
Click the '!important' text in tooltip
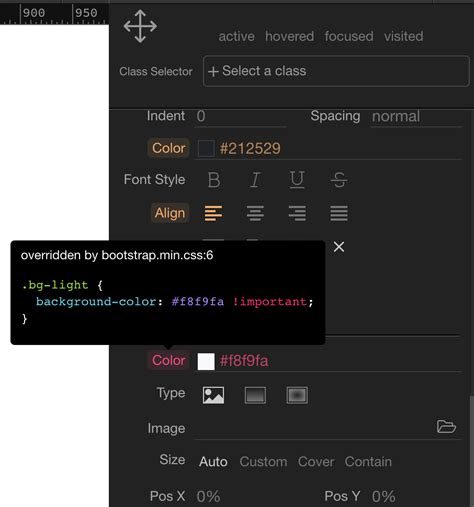tap(269, 302)
